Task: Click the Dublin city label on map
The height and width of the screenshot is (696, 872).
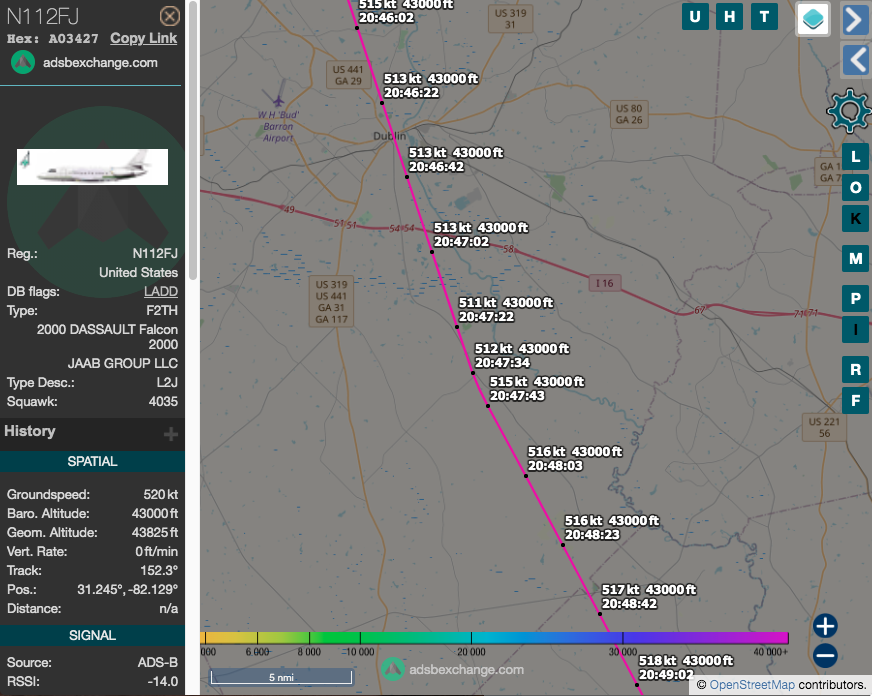Action: click(389, 136)
